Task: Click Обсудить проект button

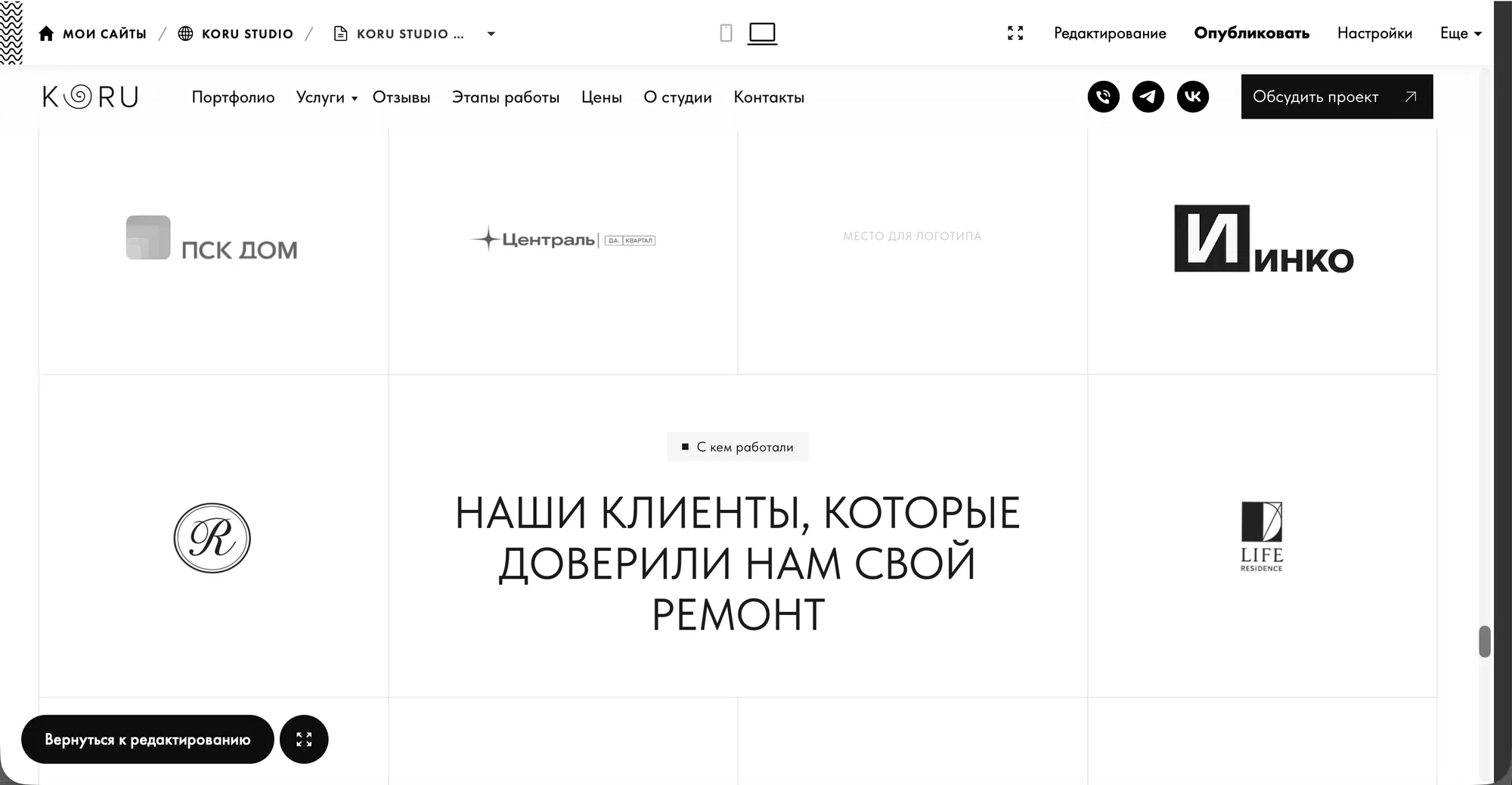Action: tap(1337, 97)
